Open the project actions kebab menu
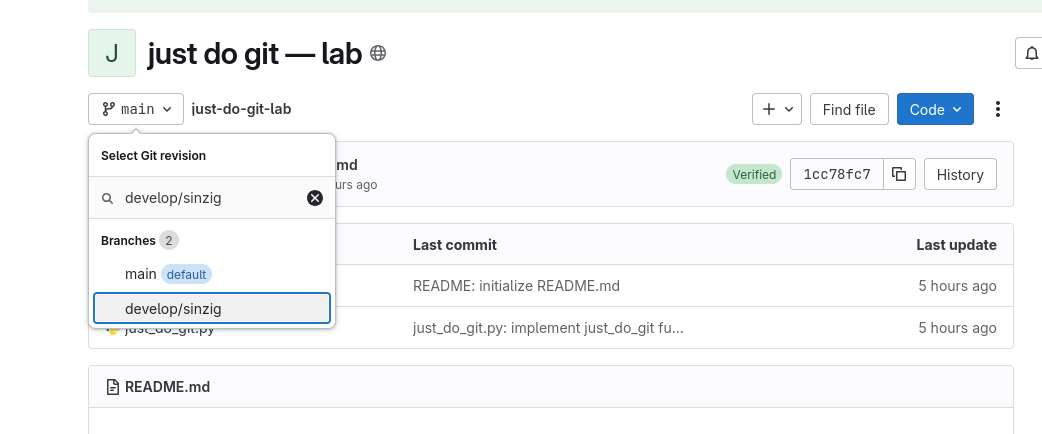 tap(998, 109)
